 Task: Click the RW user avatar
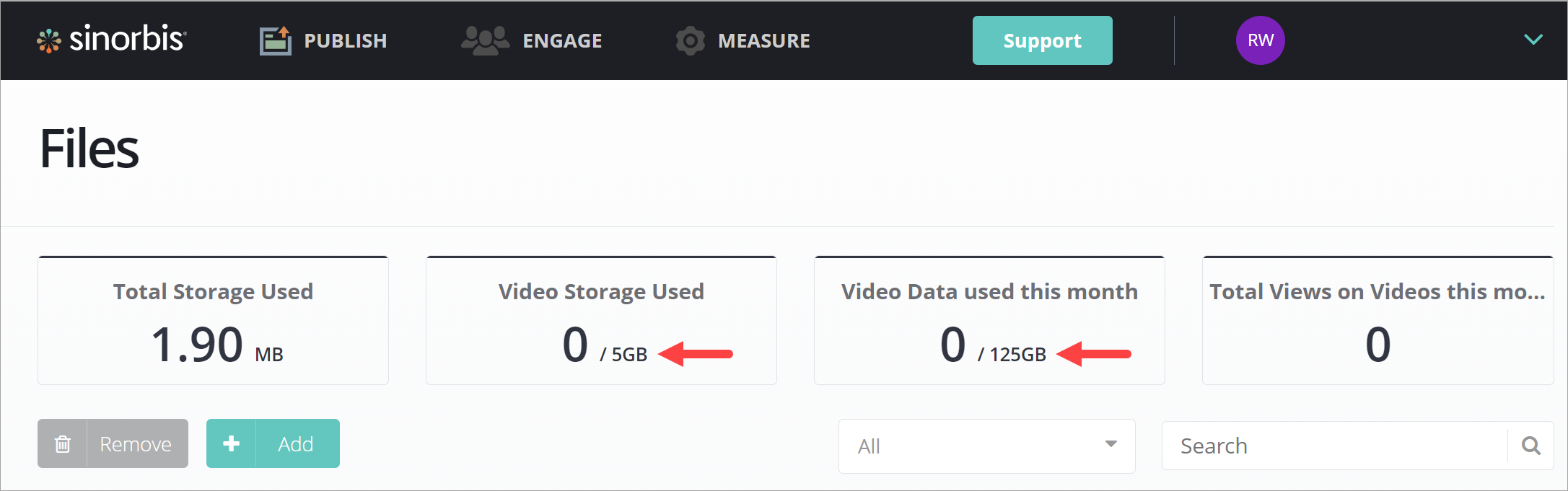tap(1260, 40)
